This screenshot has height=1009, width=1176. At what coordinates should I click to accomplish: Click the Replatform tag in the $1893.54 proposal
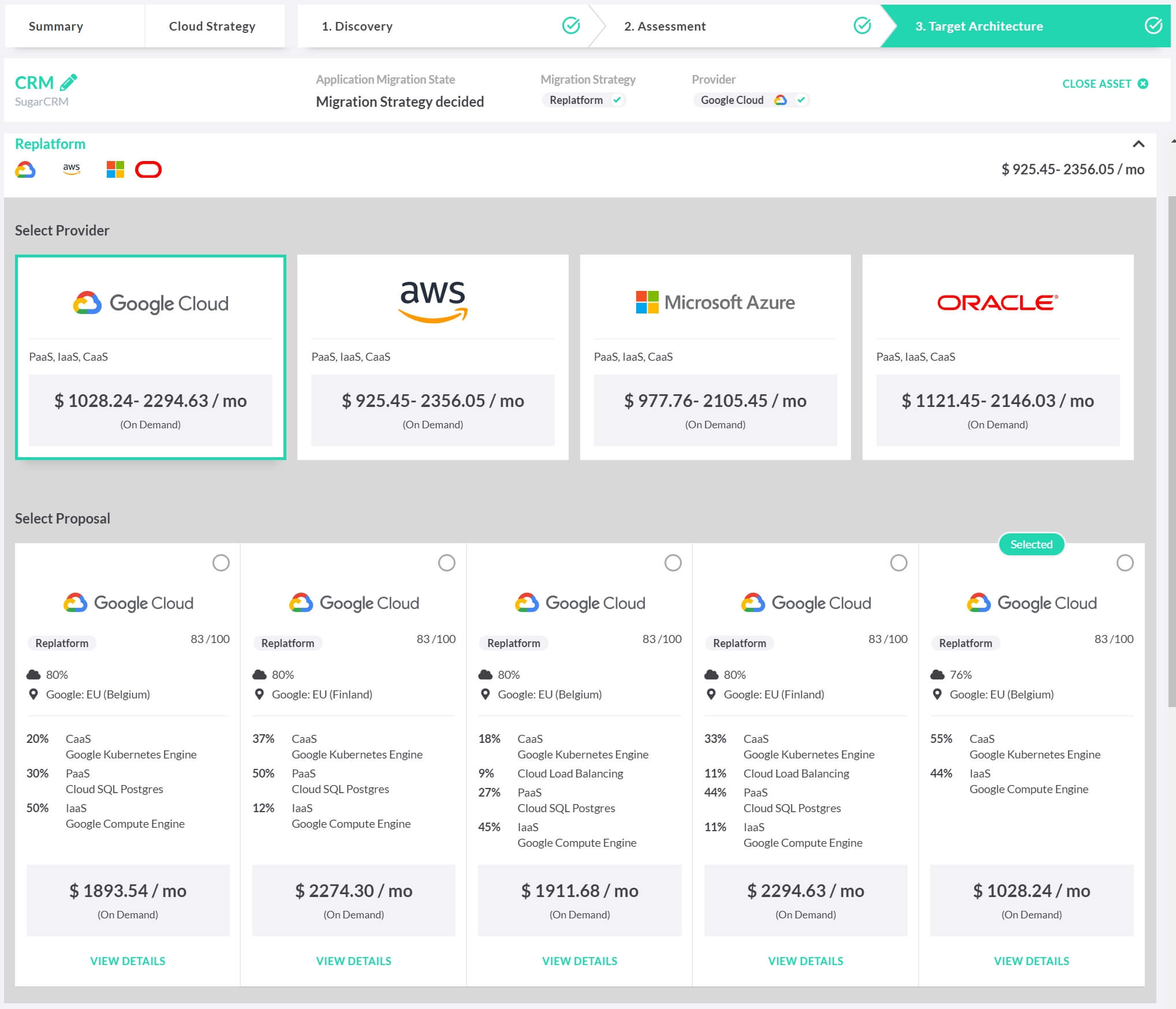62,643
